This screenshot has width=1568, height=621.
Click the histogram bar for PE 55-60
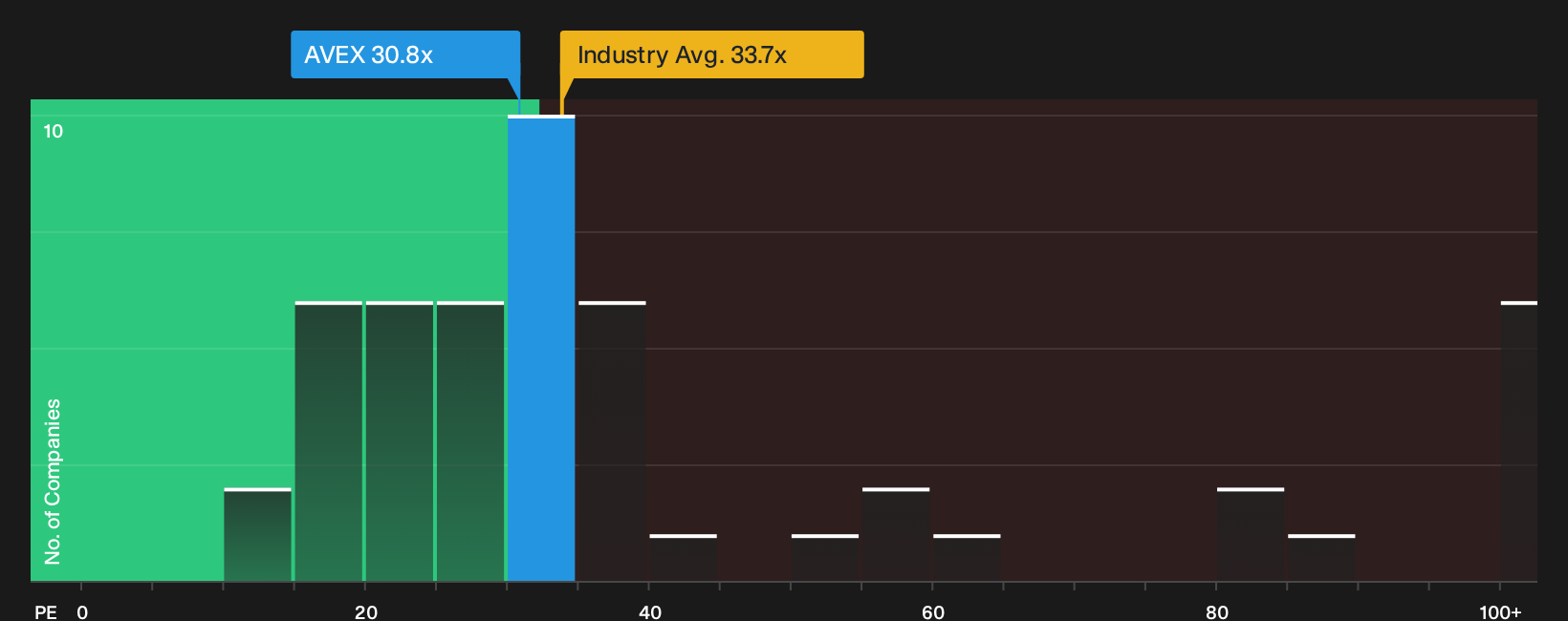click(x=896, y=535)
